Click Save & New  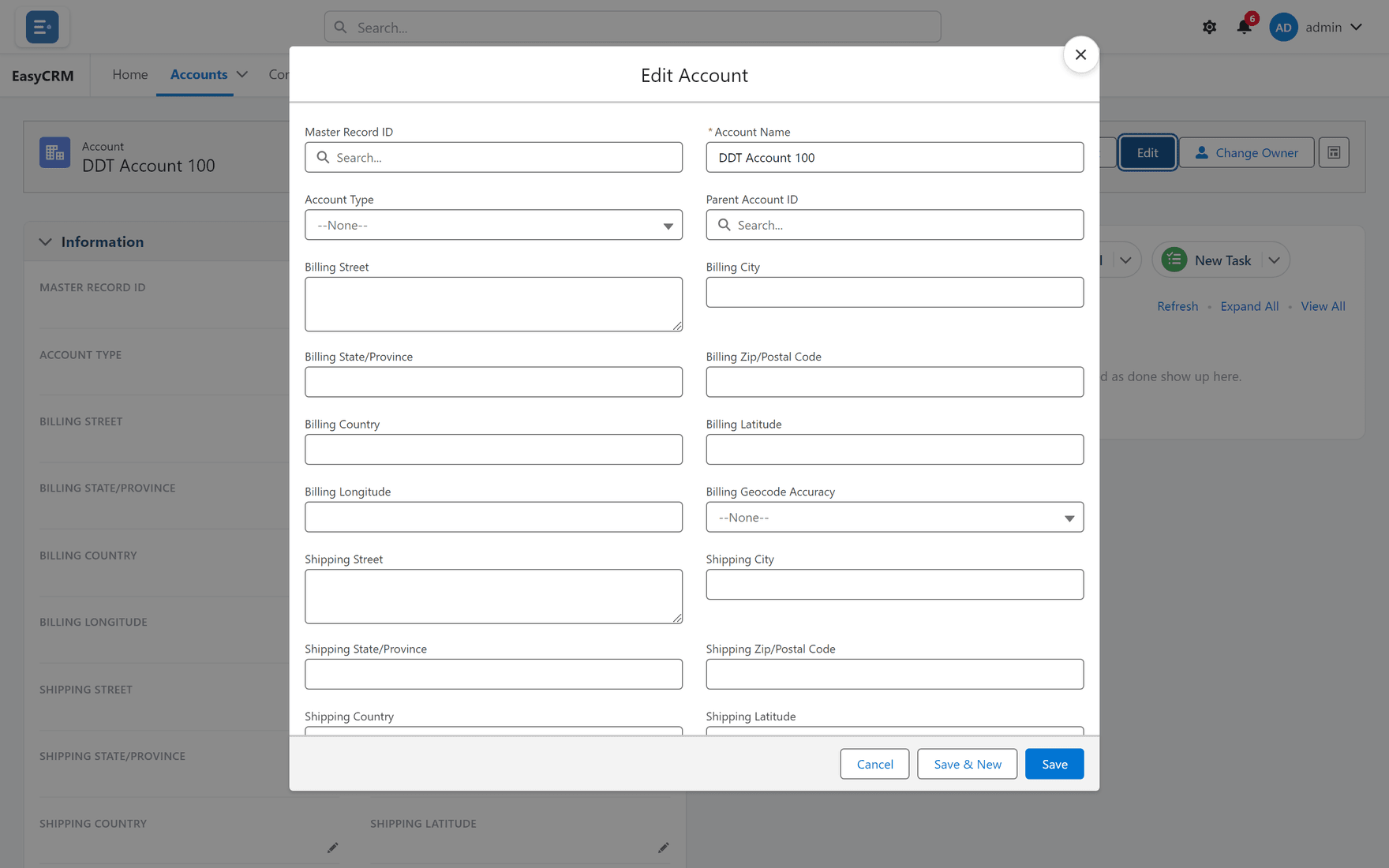coord(967,764)
